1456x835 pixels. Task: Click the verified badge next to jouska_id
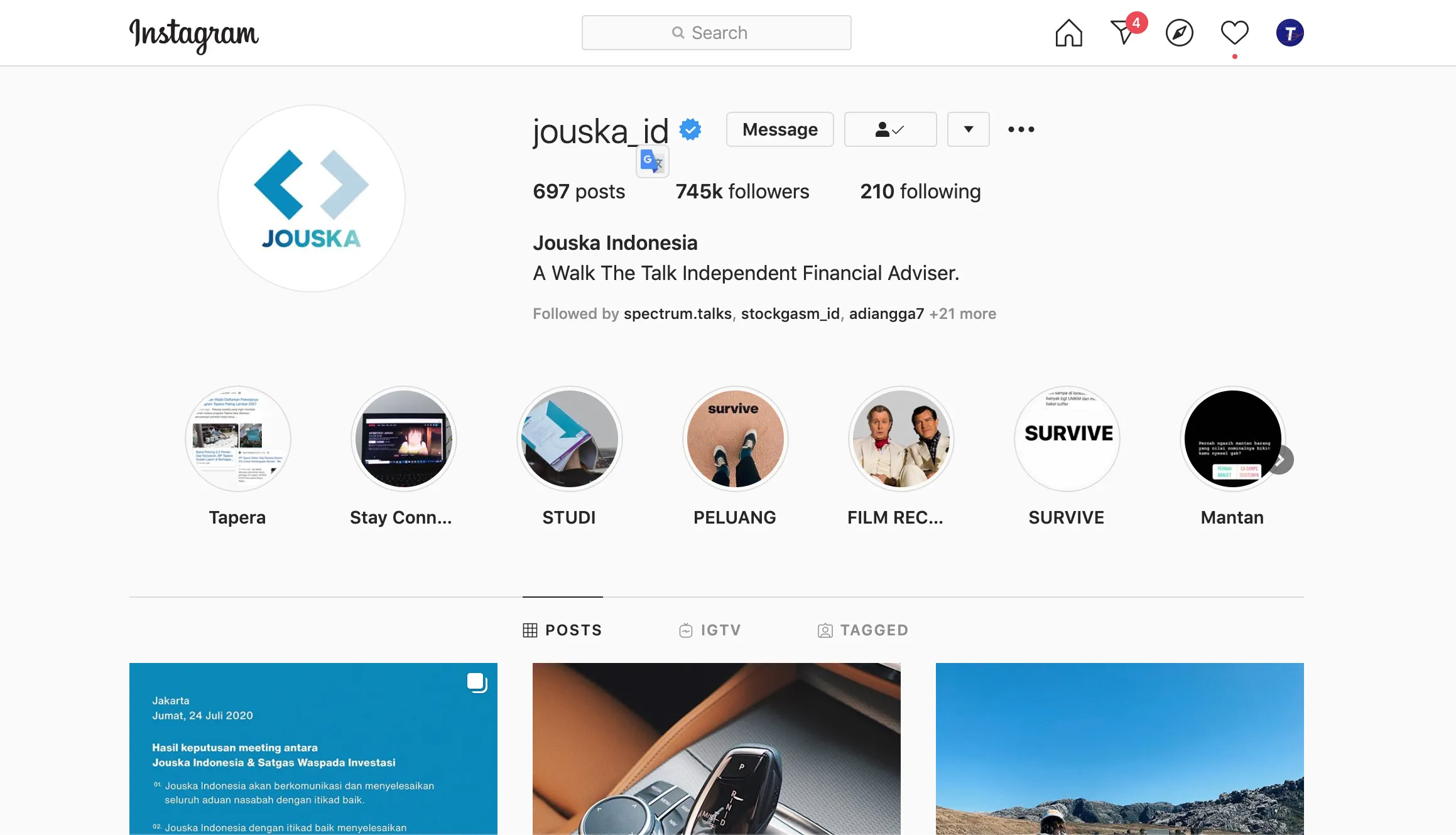point(690,129)
